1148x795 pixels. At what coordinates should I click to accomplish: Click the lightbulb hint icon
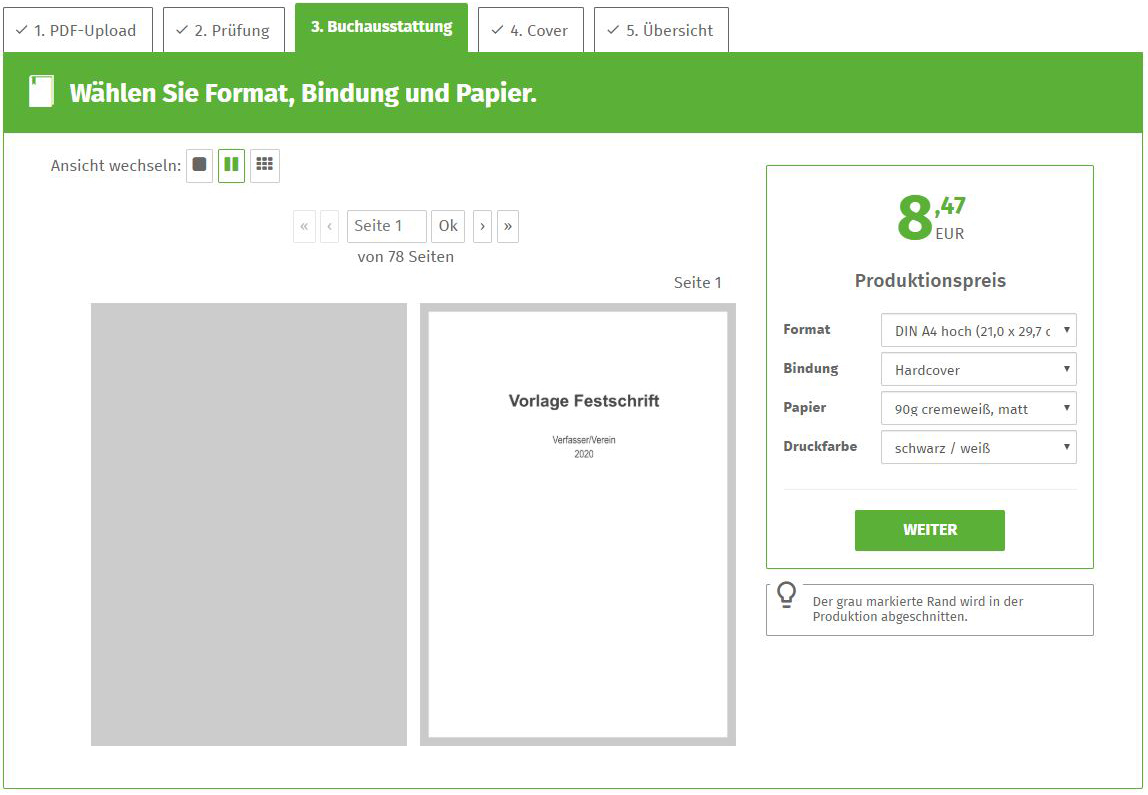coord(787,595)
